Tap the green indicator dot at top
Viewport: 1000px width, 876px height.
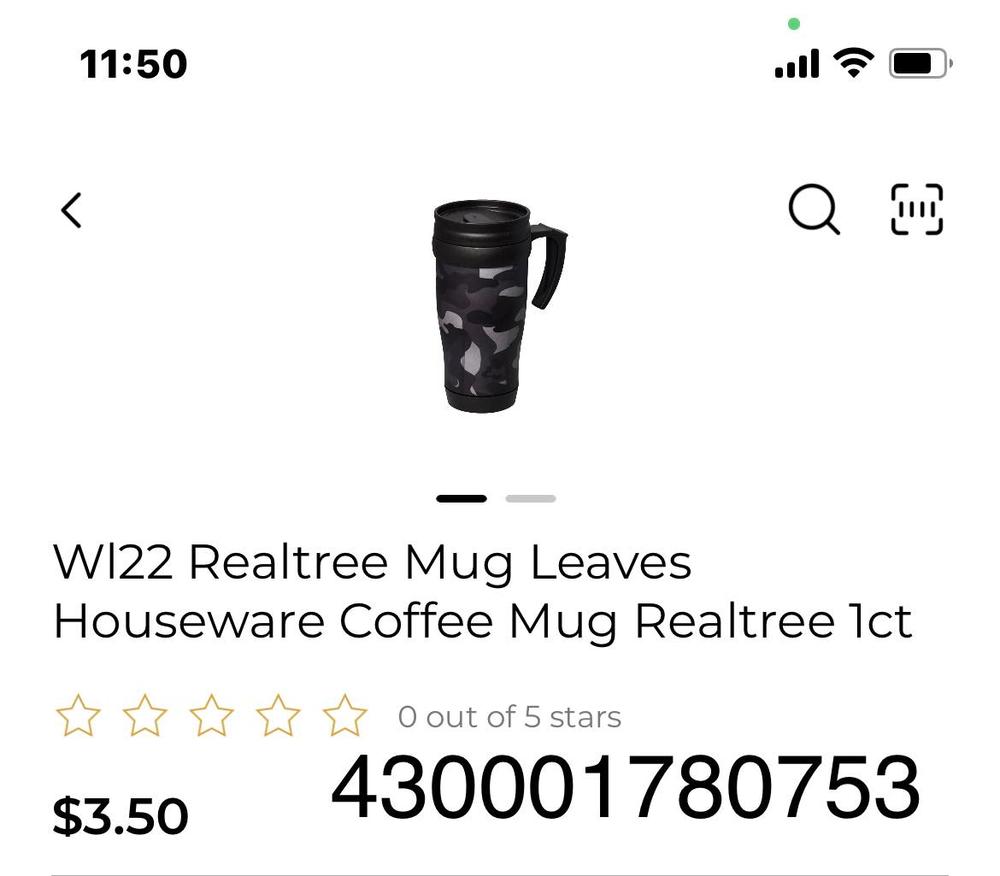pyautogui.click(x=794, y=24)
